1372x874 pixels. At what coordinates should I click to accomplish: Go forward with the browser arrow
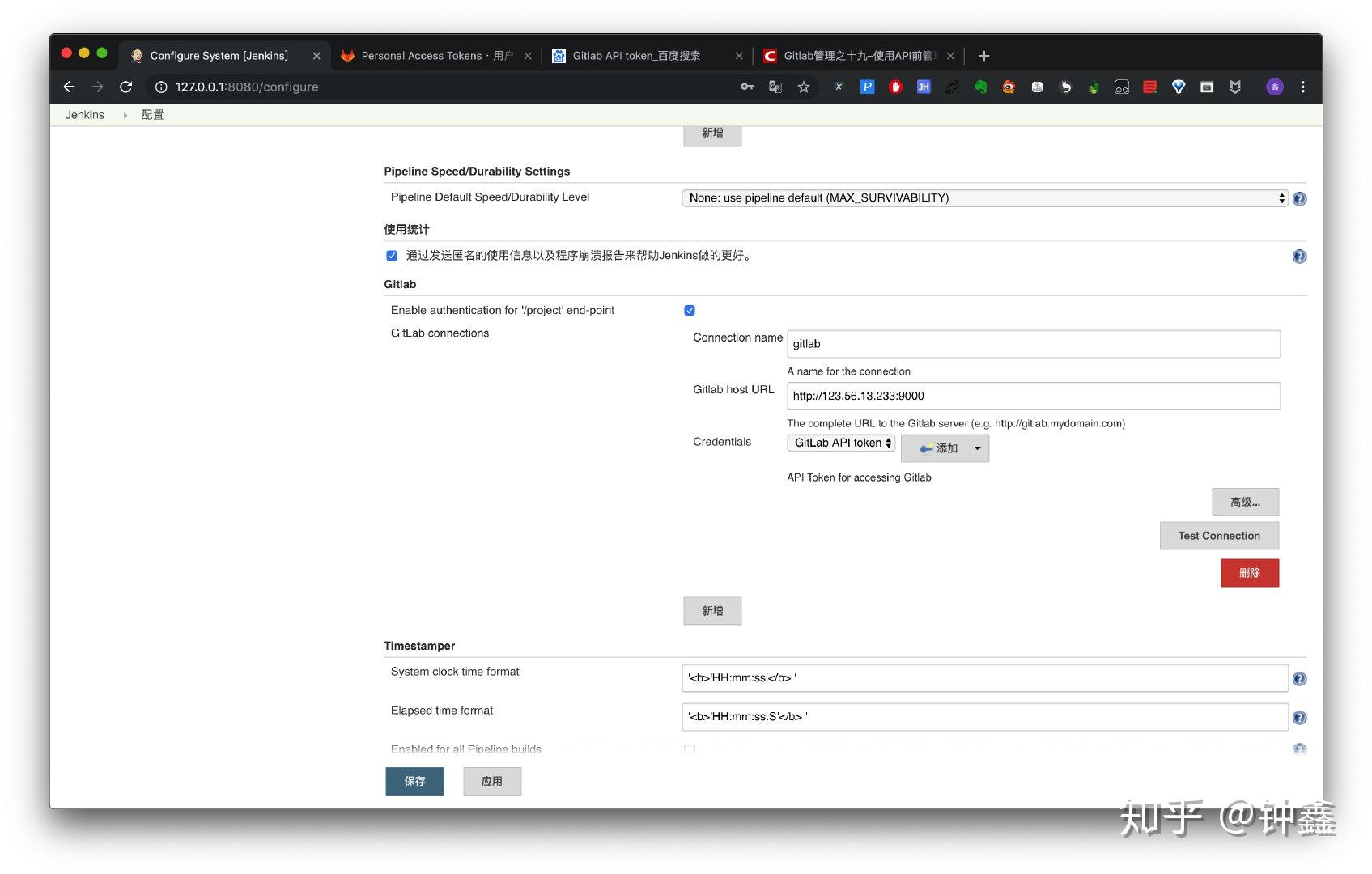[97, 87]
